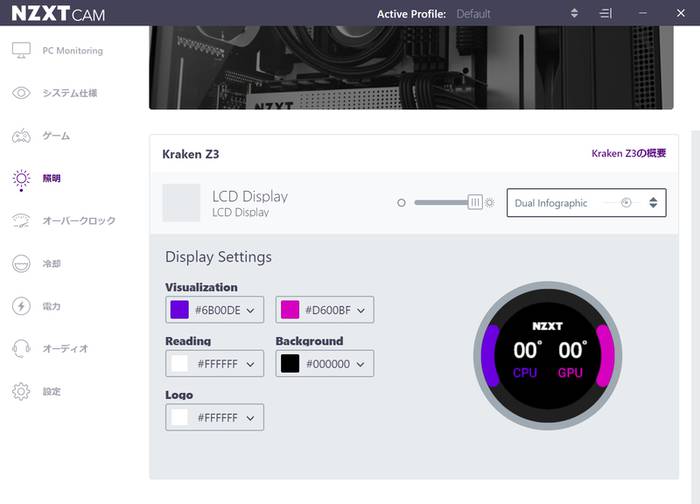Click minimum brightness circle icon
Image resolution: width=700 pixels, height=504 pixels.
pyautogui.click(x=401, y=203)
